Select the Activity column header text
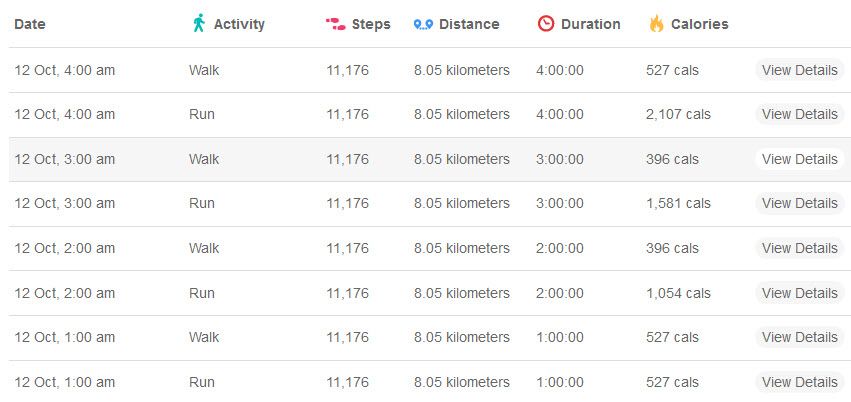 [239, 24]
